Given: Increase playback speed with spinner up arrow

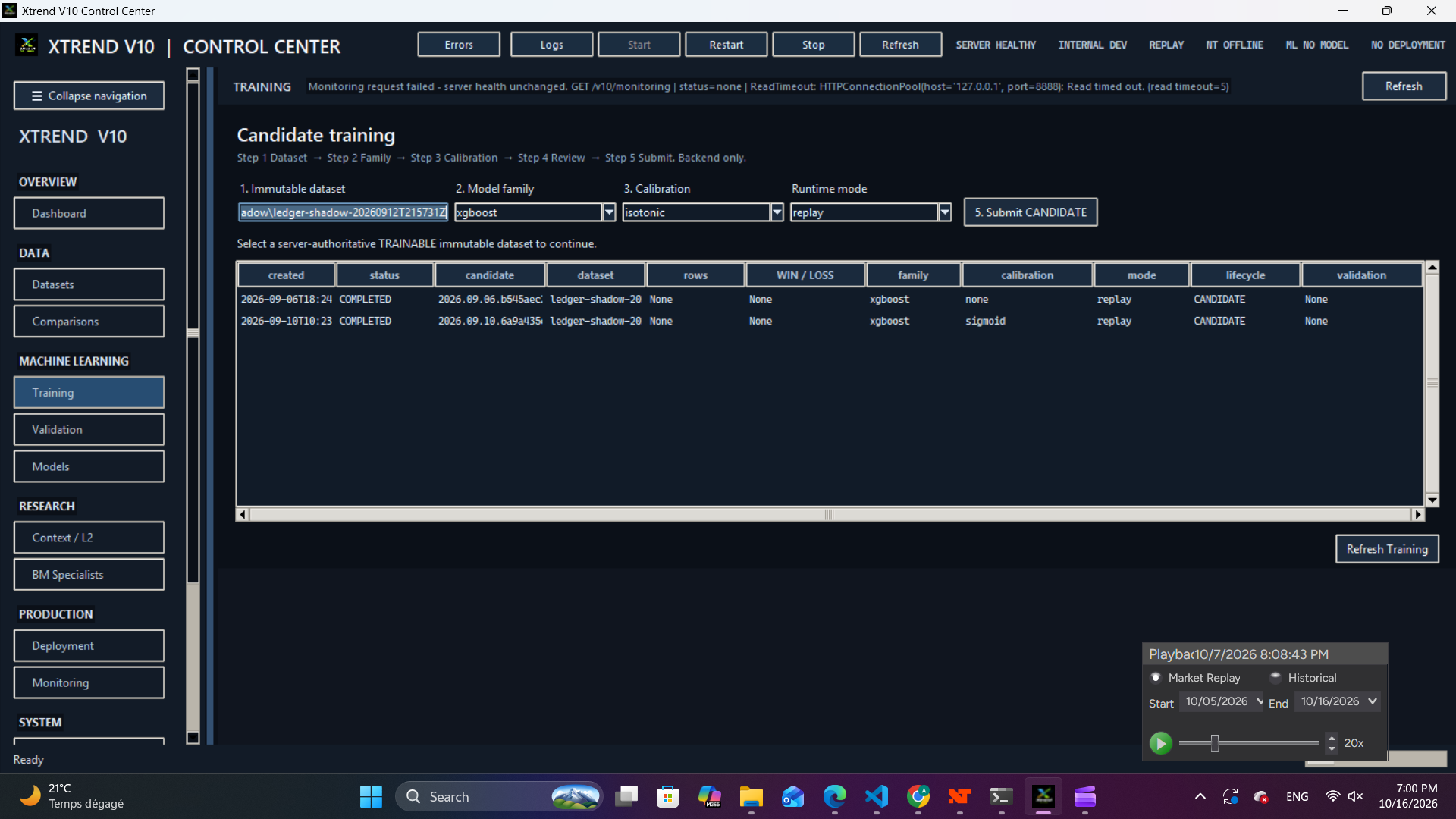Looking at the screenshot, I should click(x=1332, y=738).
